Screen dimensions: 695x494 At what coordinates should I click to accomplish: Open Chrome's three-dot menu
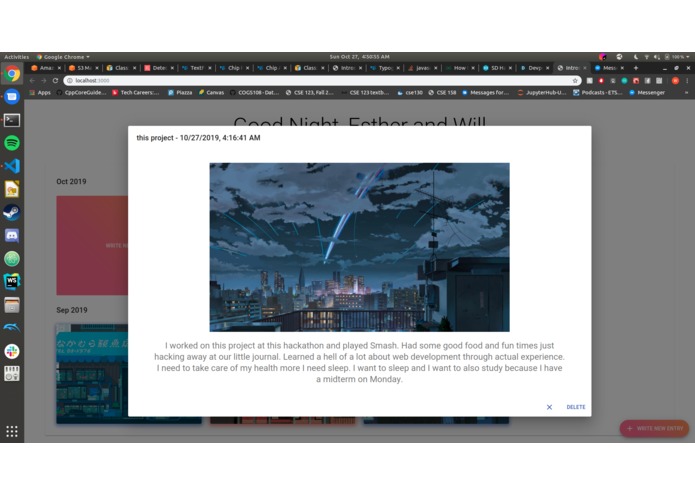[x=687, y=81]
